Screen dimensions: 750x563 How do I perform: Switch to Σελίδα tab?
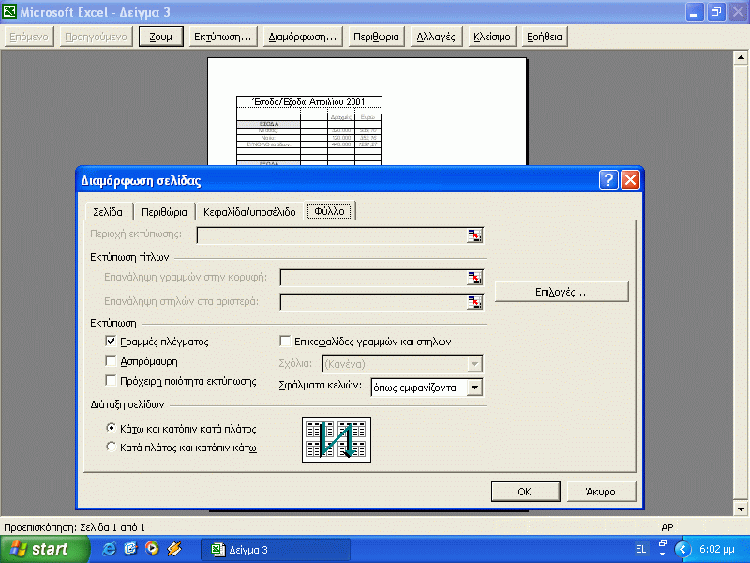(x=108, y=212)
